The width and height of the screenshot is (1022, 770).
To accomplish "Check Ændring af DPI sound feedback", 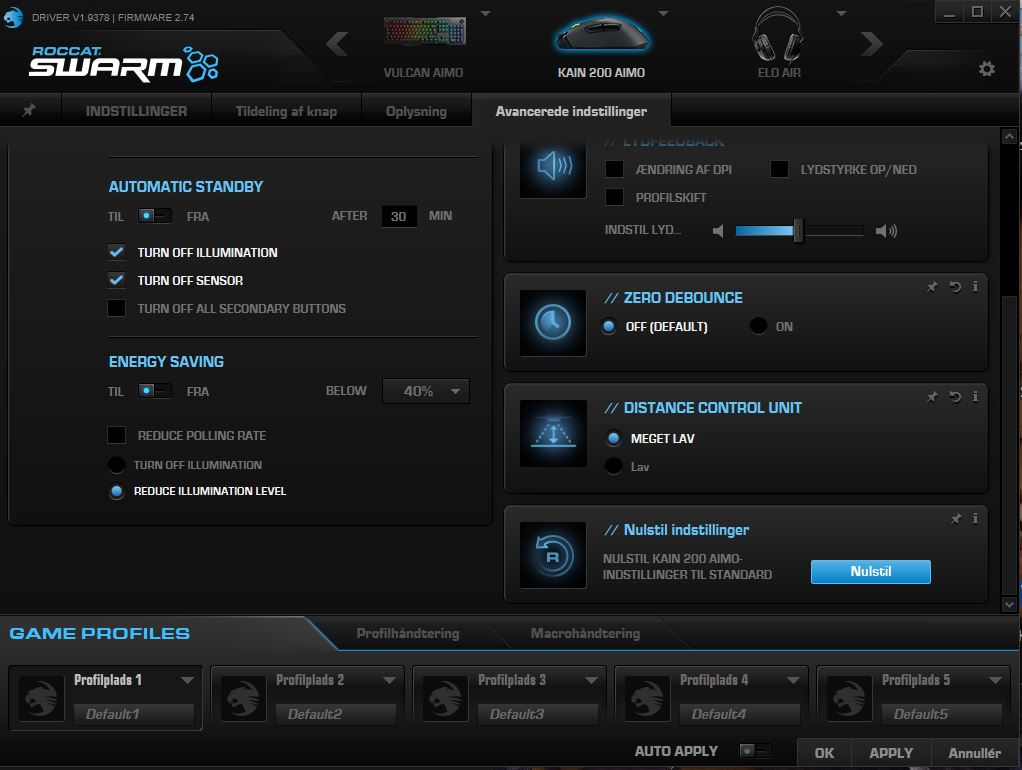I will pos(615,169).
